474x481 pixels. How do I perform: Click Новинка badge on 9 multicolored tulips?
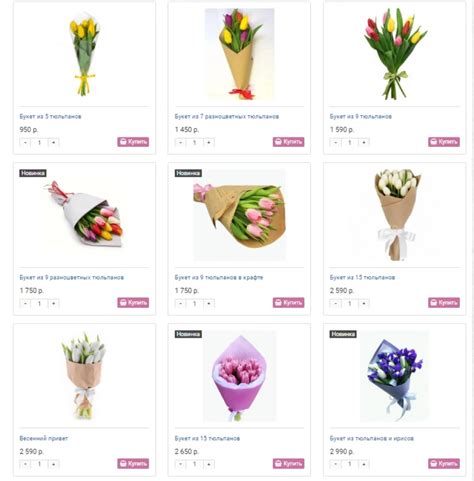pyautogui.click(x=33, y=173)
